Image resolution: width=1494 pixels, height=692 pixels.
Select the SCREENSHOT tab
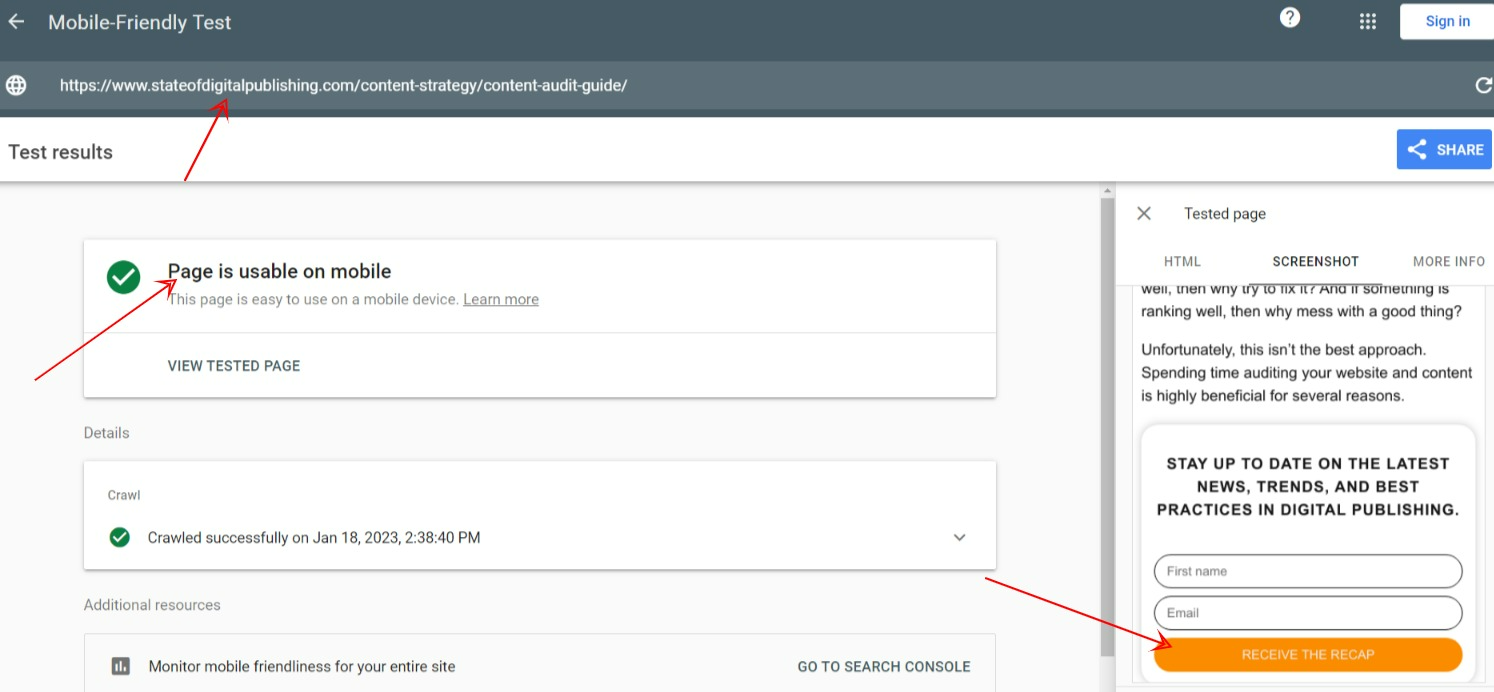pos(1315,262)
